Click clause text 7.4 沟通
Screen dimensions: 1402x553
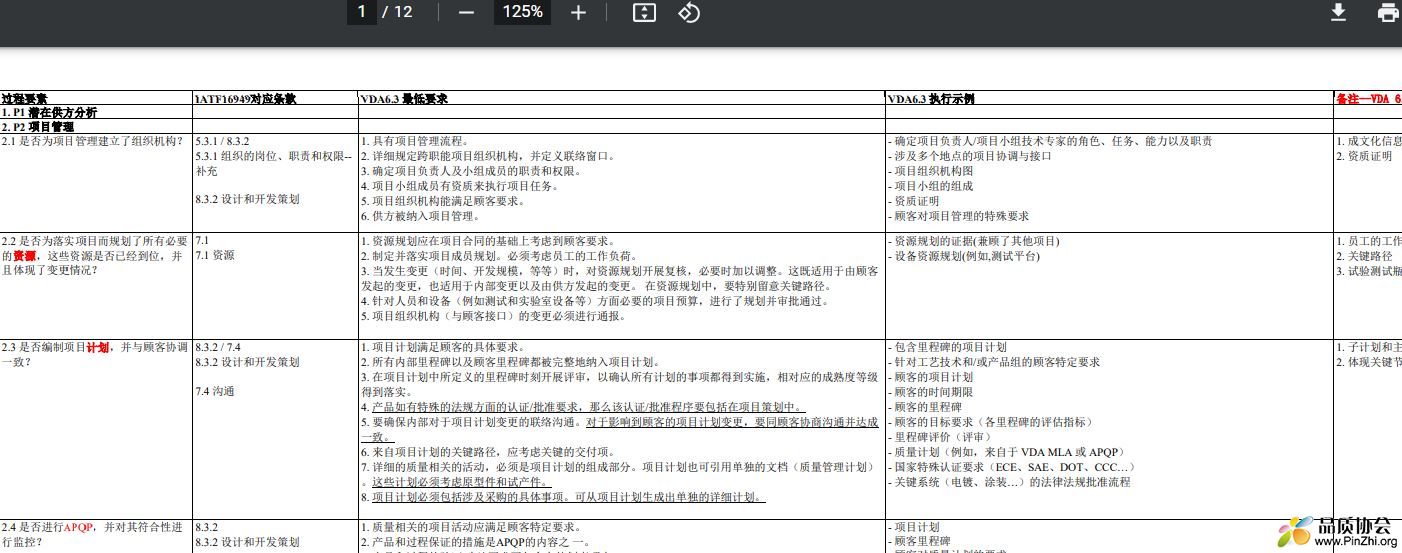[215, 391]
